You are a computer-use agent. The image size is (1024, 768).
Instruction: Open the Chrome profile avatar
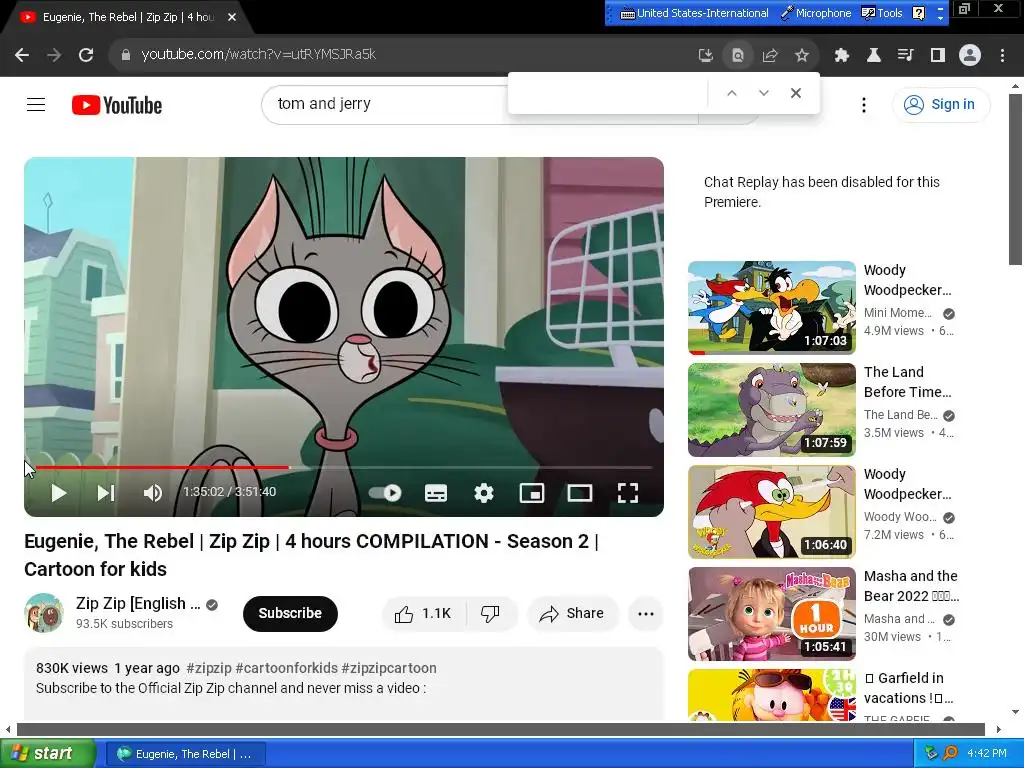(x=970, y=56)
